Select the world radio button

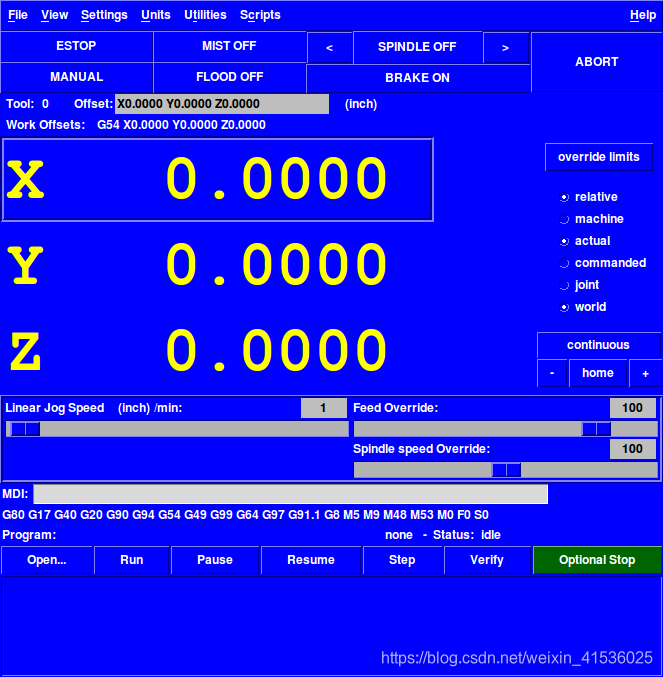coord(564,307)
